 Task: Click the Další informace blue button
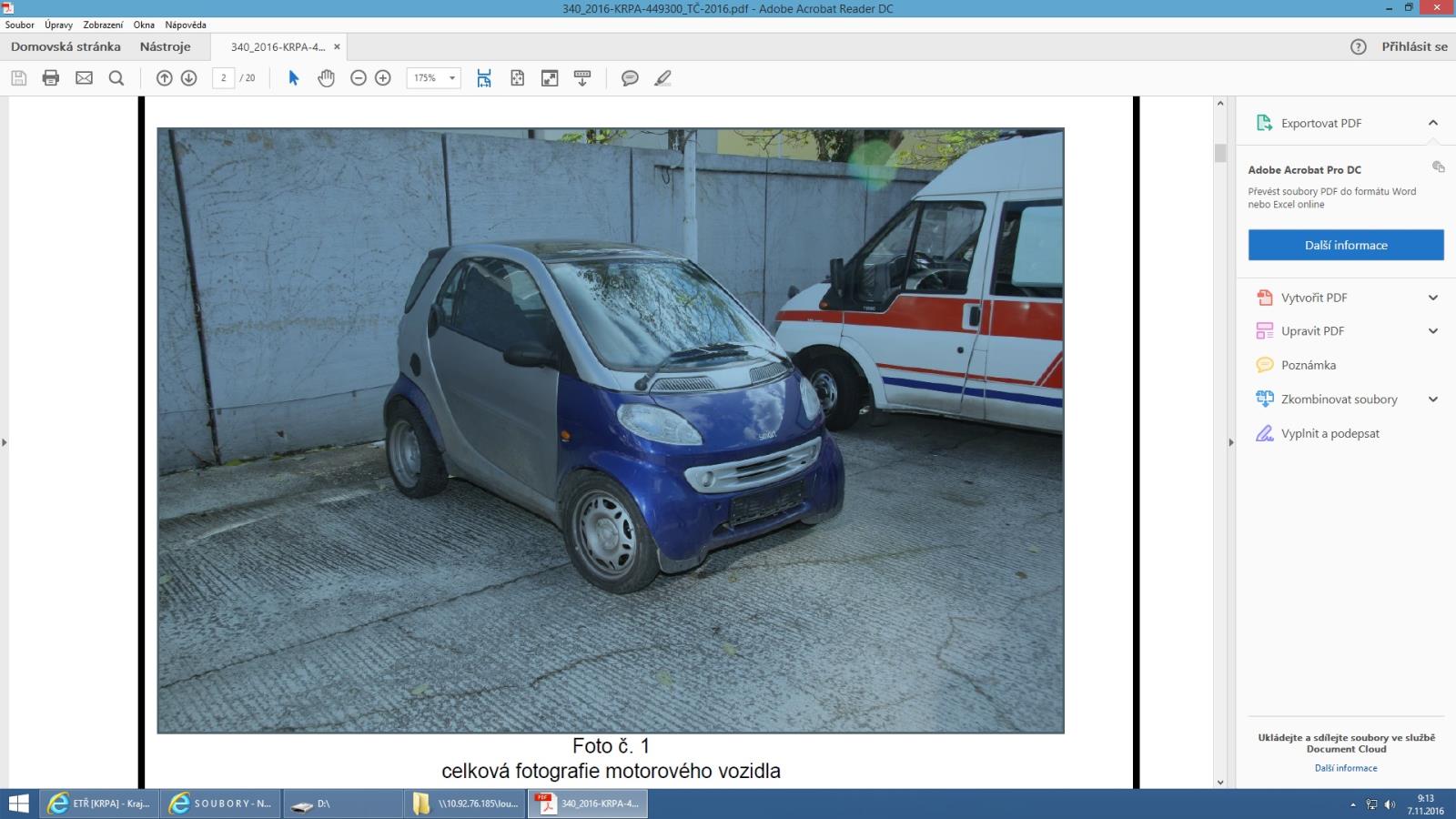(1346, 245)
